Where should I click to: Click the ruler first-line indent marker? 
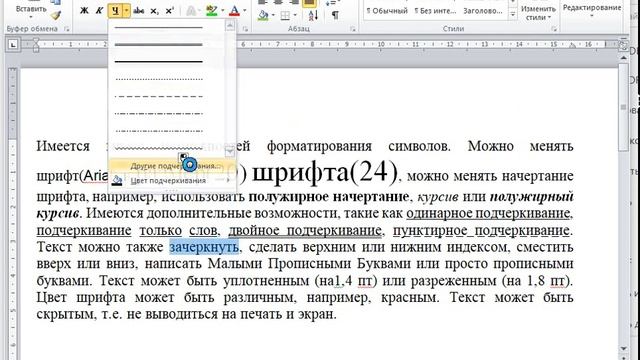[x=36, y=41]
